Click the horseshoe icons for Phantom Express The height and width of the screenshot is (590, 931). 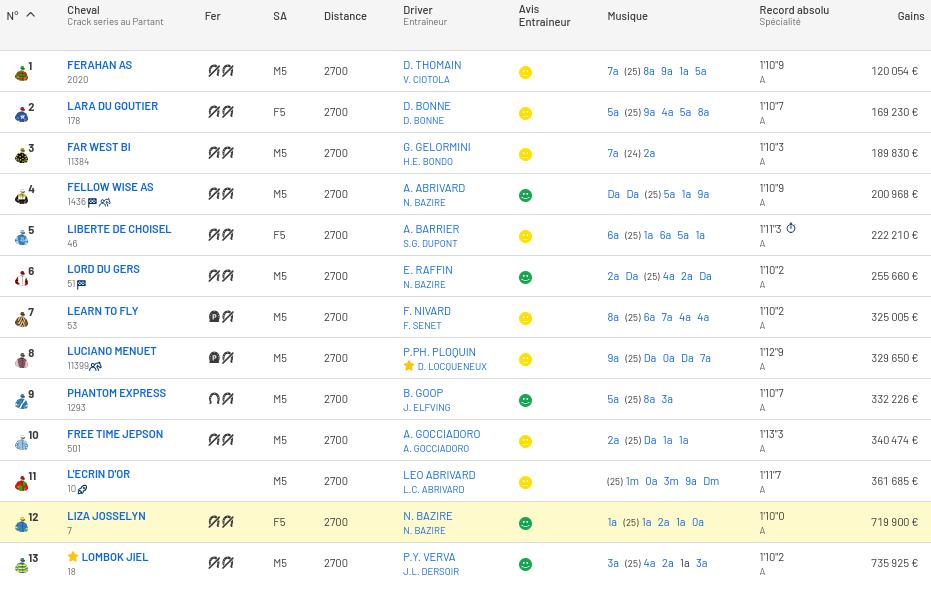coord(220,399)
